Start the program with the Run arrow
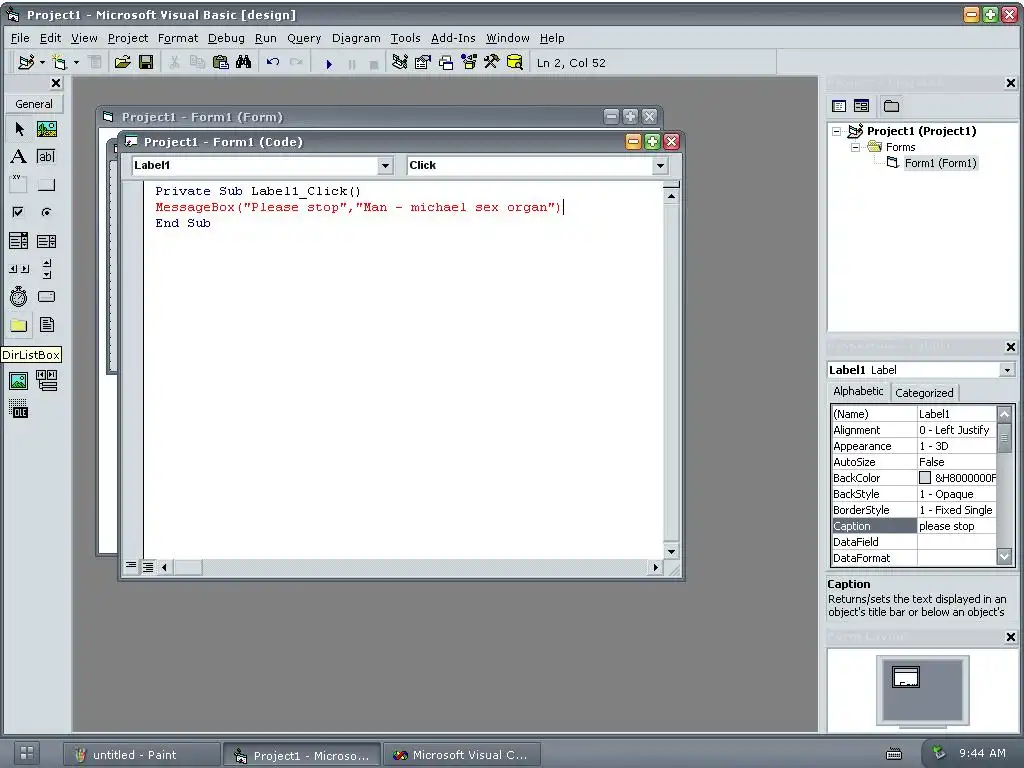The width and height of the screenshot is (1024, 768). click(329, 63)
